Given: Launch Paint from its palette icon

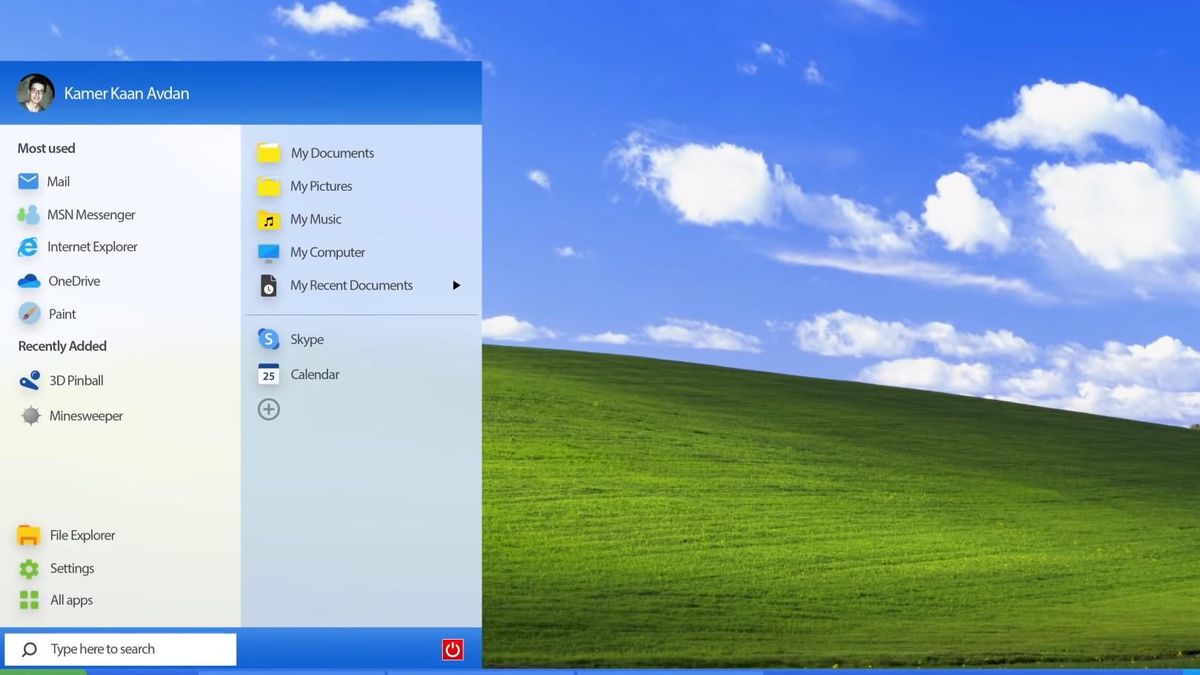Looking at the screenshot, I should tap(29, 313).
